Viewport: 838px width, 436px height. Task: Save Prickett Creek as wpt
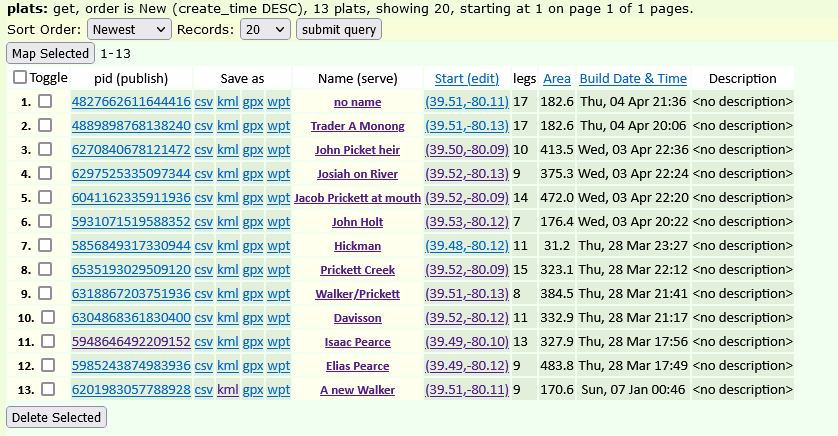pyautogui.click(x=279, y=270)
